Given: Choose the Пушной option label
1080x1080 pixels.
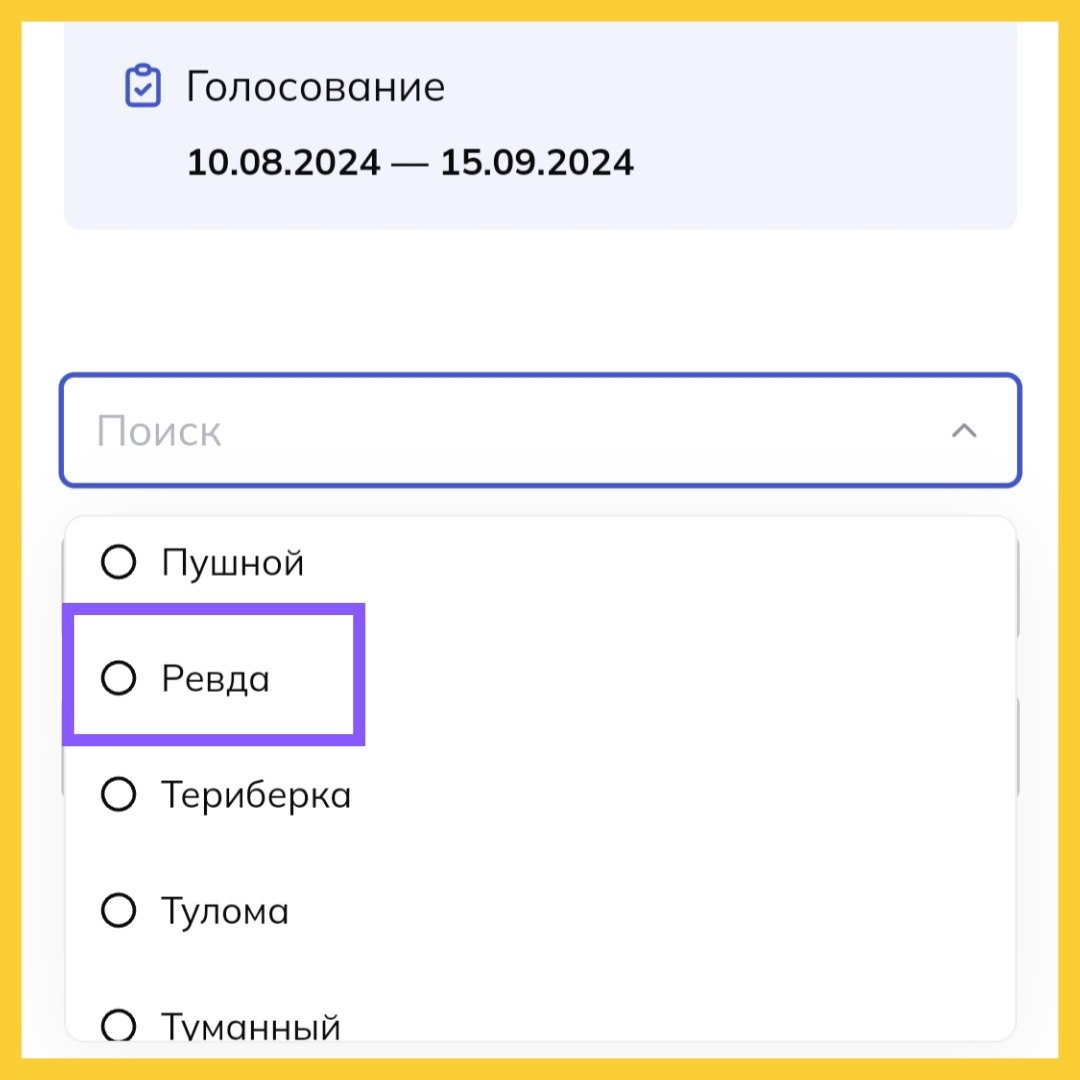Looking at the screenshot, I should pos(233,563).
